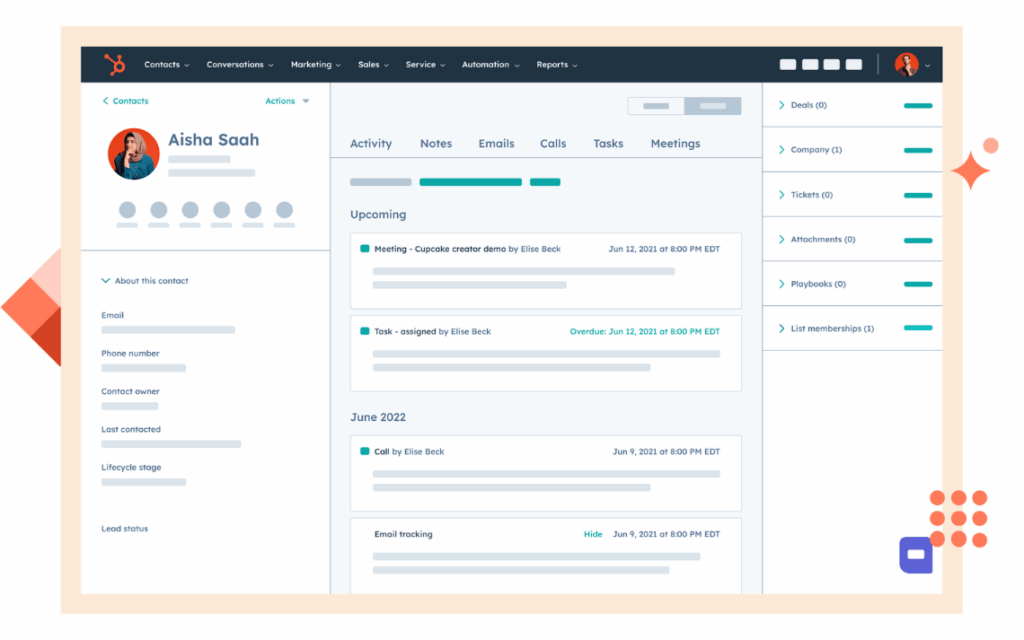Image resolution: width=1024 pixels, height=640 pixels.
Task: Click the Email tracking title
Action: (403, 534)
